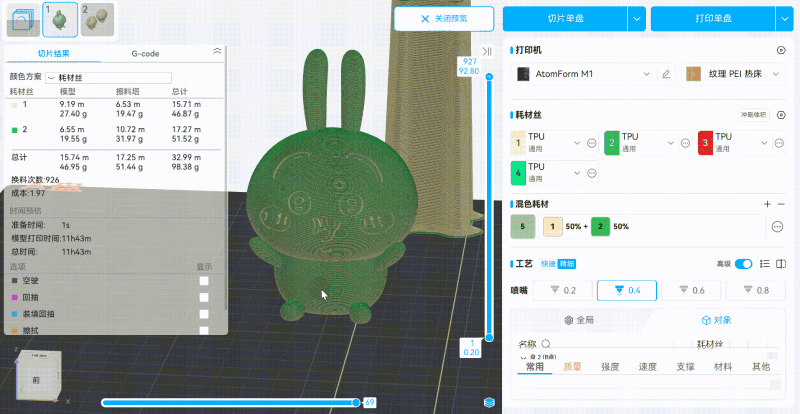The height and width of the screenshot is (414, 800).
Task: Click the compare presets icon
Action: tap(781, 264)
